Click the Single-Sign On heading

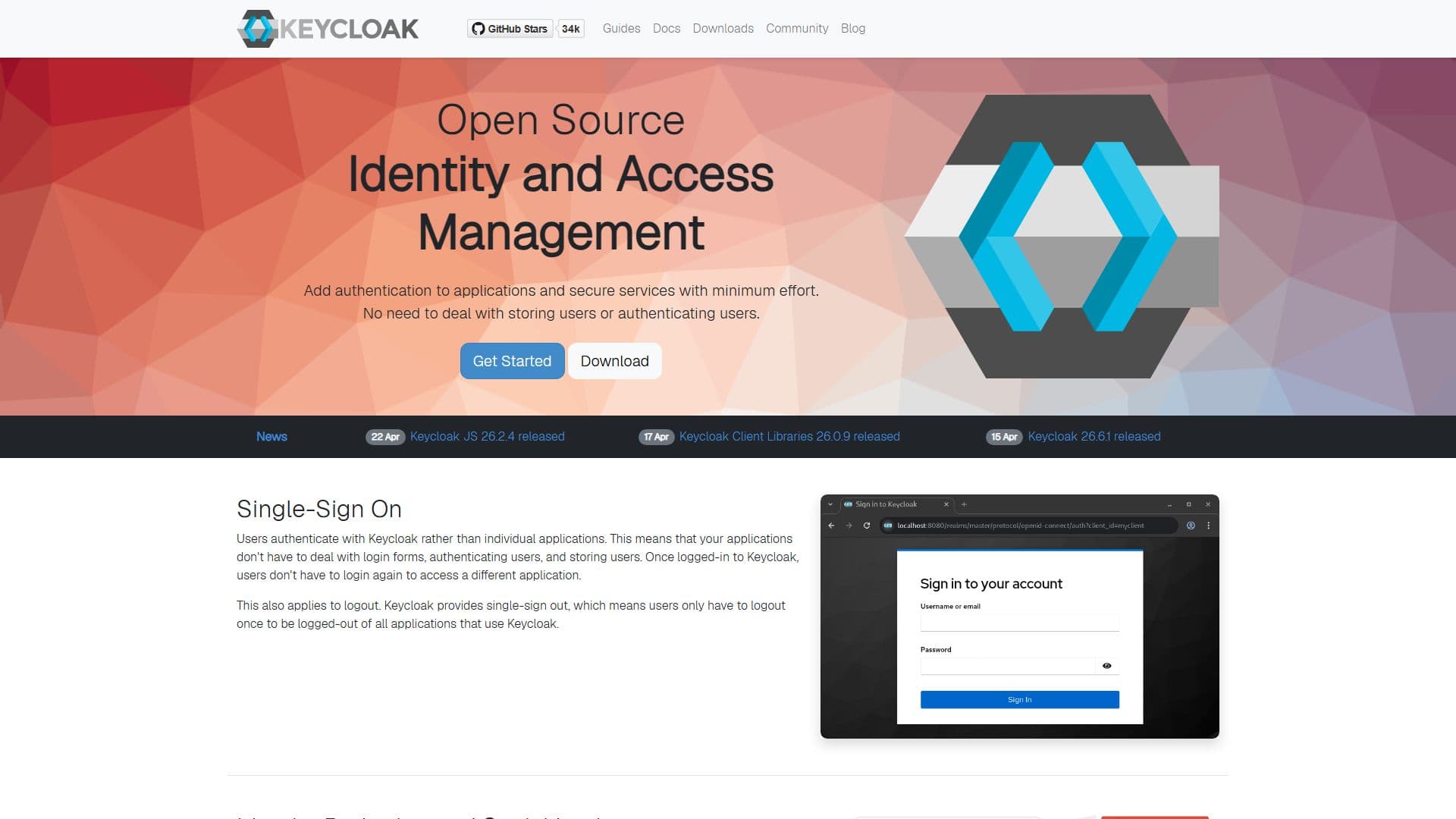click(319, 509)
